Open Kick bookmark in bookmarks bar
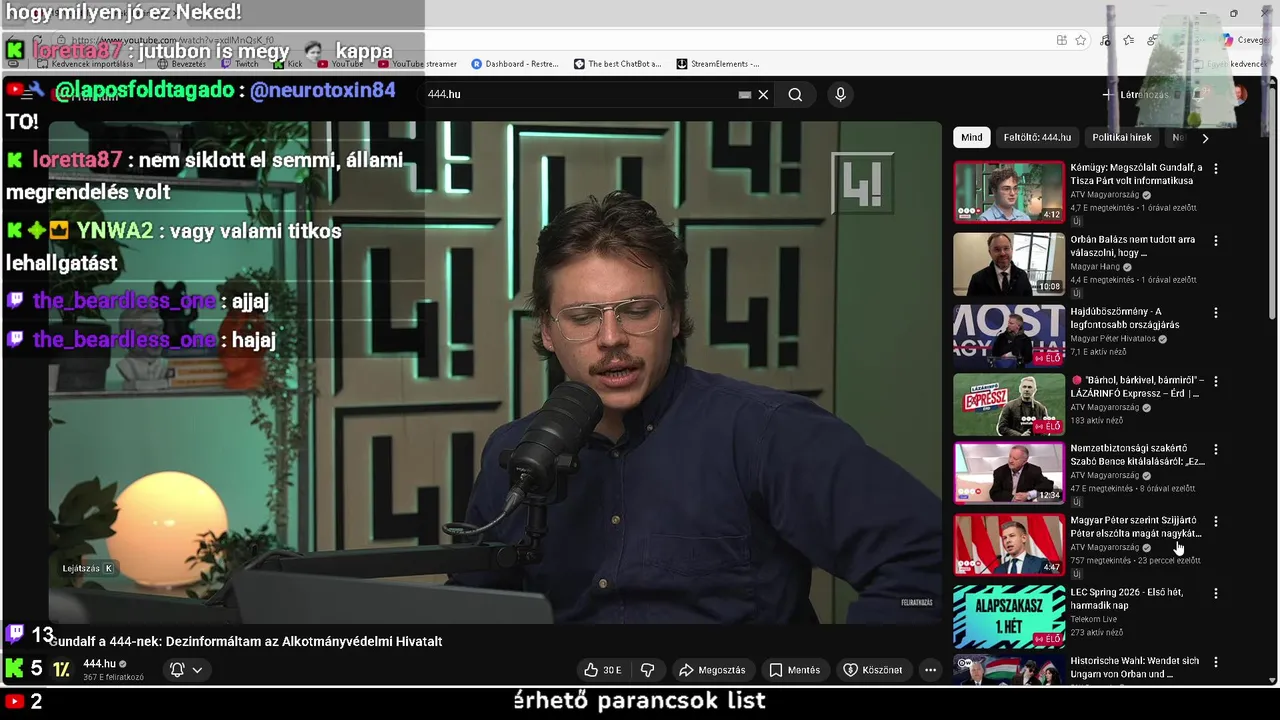 (288, 64)
